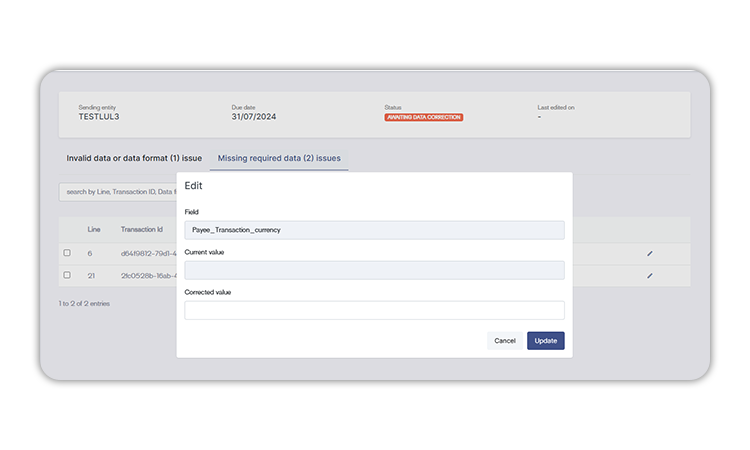Click line number 21 in the table
Viewport: 750px width, 450px height.
[x=91, y=275]
